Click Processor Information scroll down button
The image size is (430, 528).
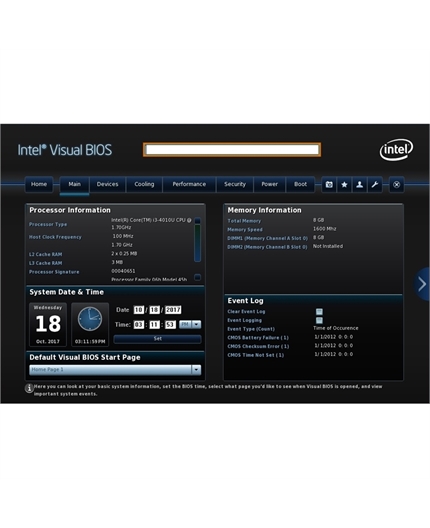[x=198, y=277]
